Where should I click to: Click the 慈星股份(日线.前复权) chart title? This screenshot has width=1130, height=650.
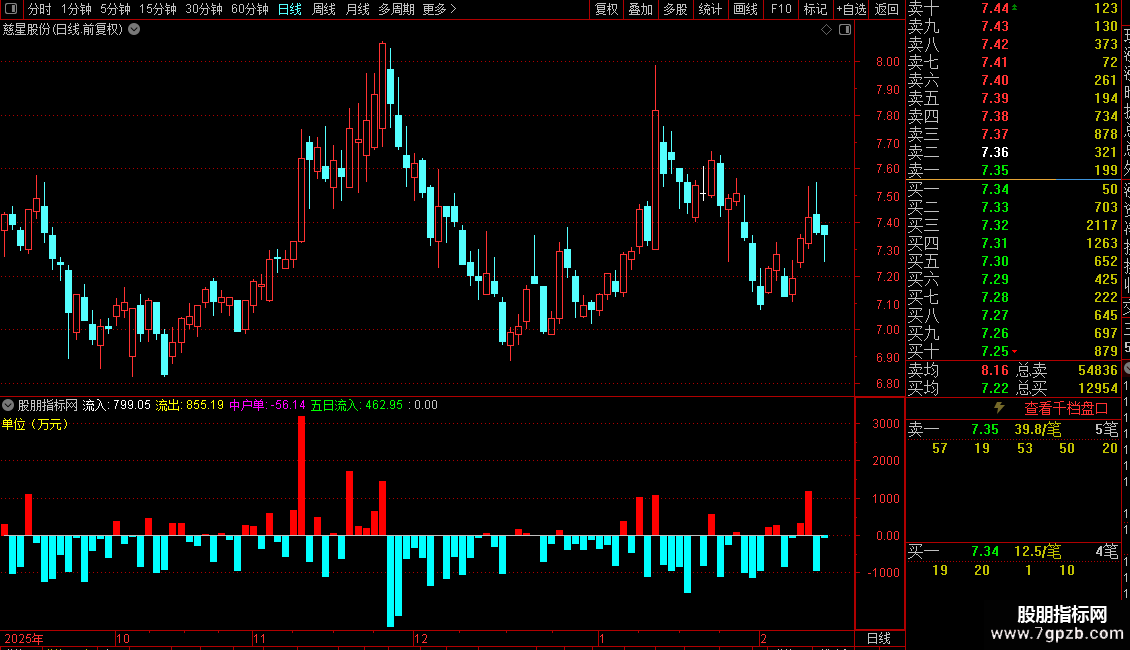click(x=63, y=30)
